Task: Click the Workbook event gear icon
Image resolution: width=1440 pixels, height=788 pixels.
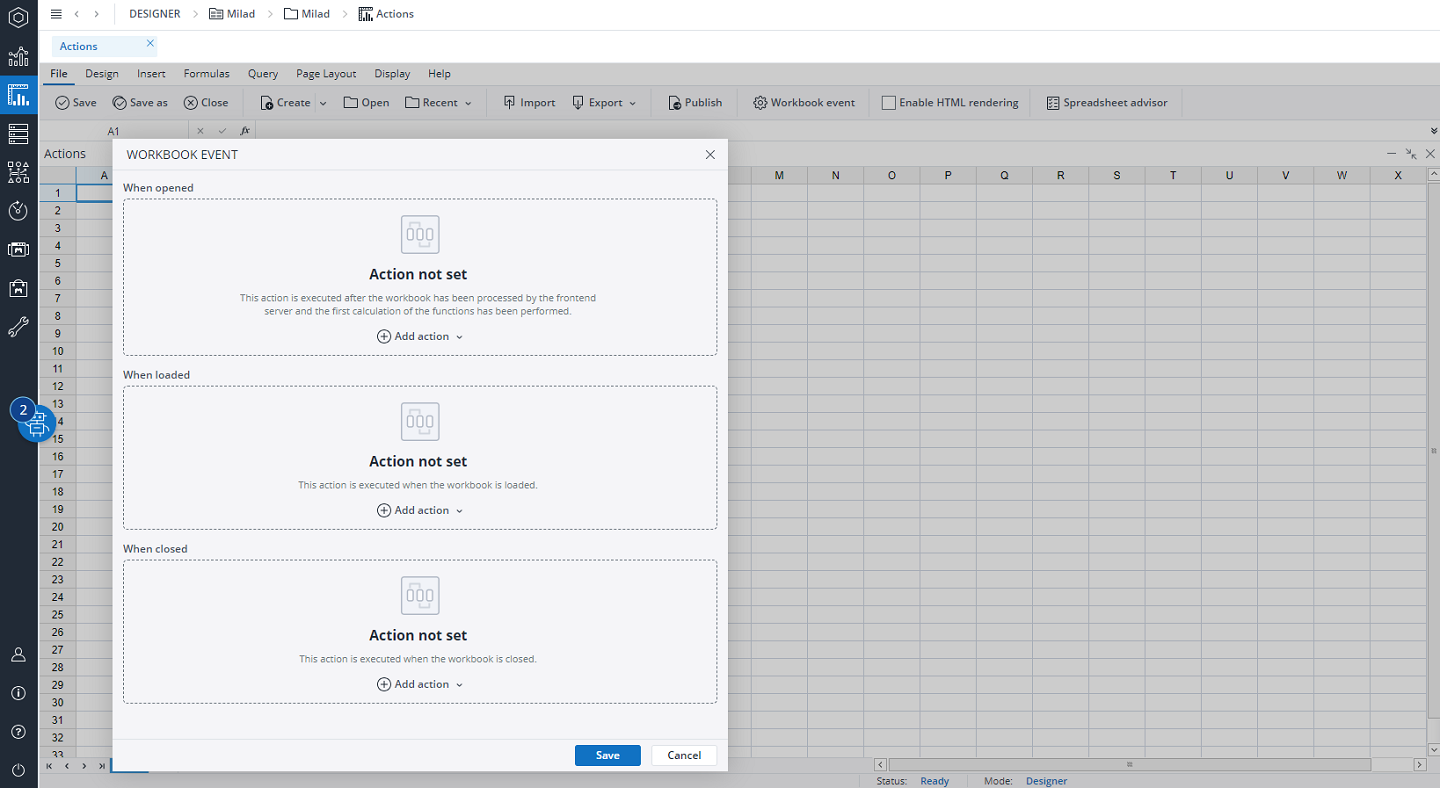Action: click(x=760, y=103)
